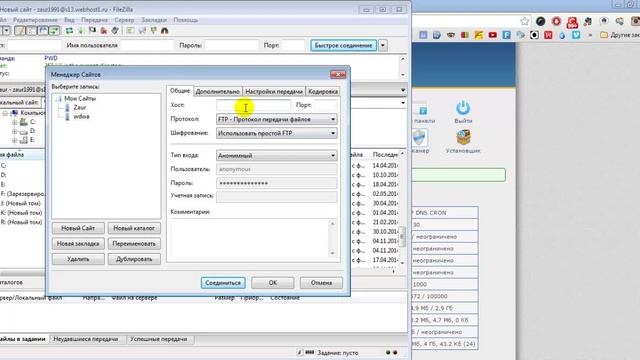Click the binoculars search files icon
640x360 pixels.
[164, 31]
